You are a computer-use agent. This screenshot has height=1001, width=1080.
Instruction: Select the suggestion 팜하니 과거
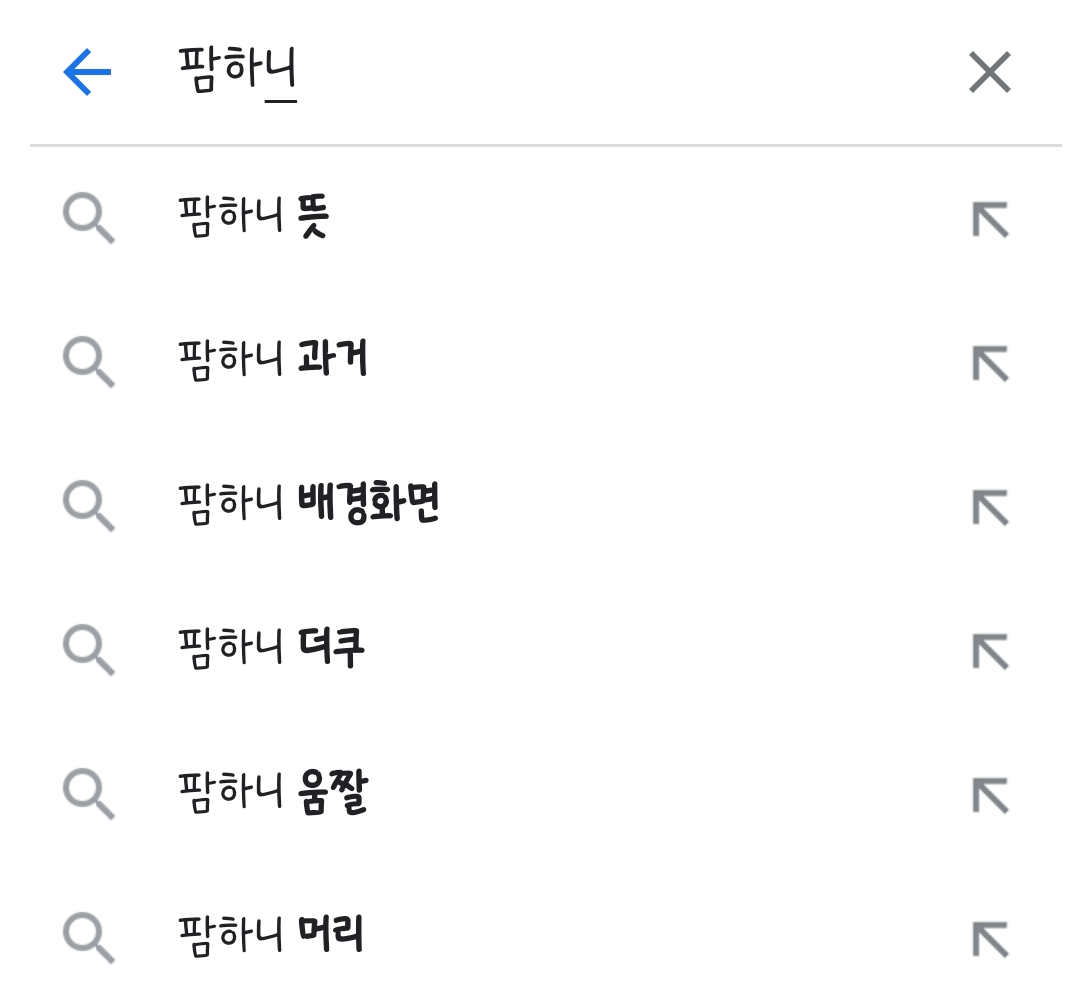click(272, 361)
